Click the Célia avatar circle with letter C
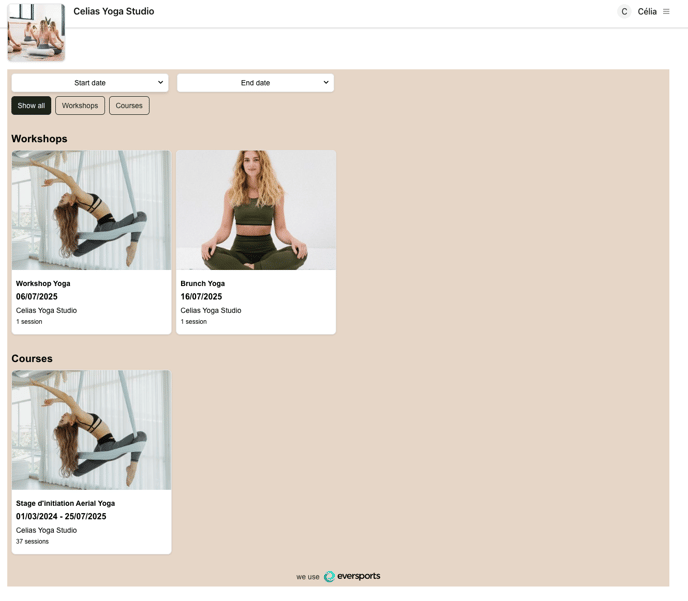Screen dimensions: 688x601 pyautogui.click(x=624, y=11)
